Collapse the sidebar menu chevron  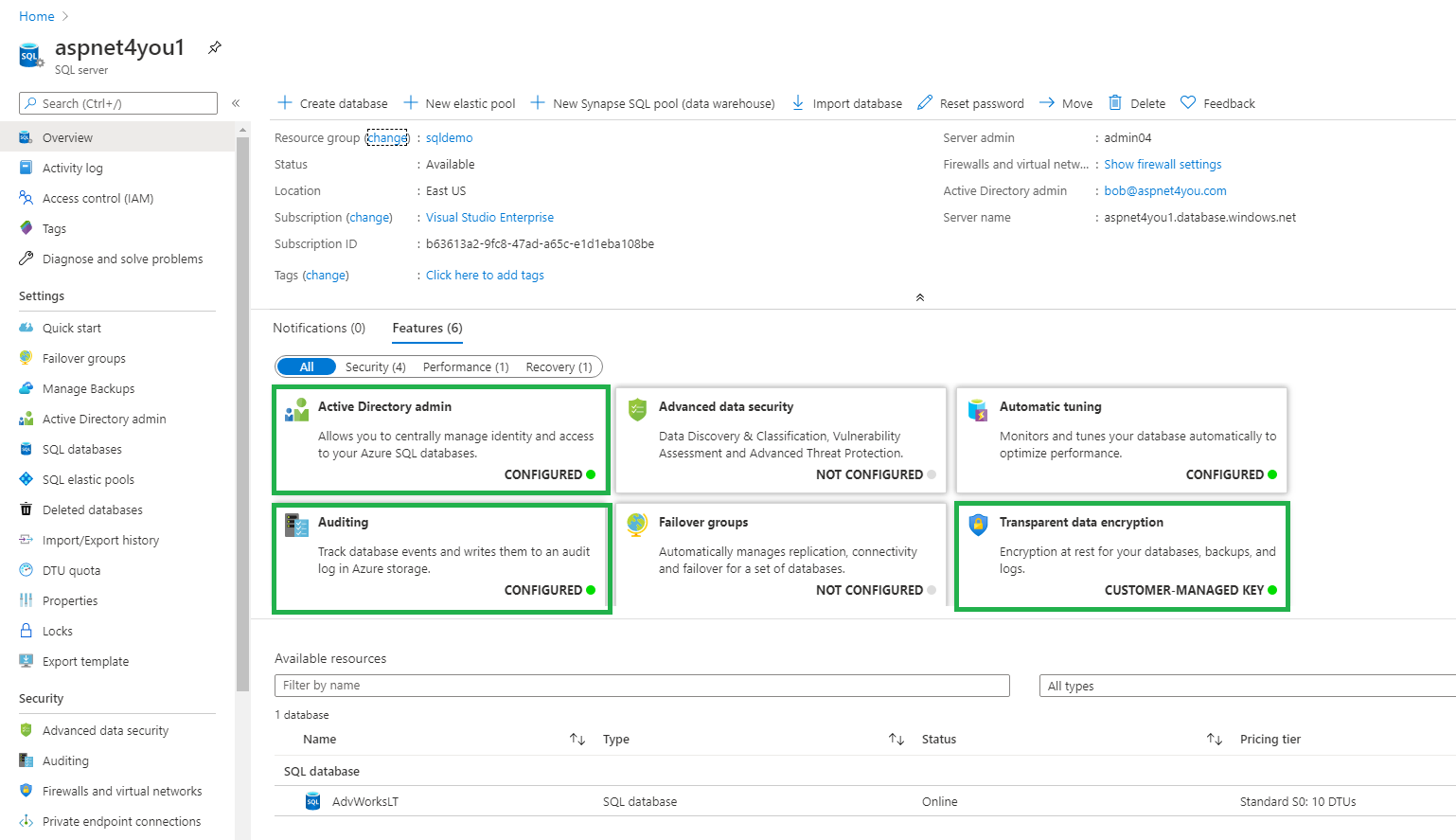coord(236,103)
